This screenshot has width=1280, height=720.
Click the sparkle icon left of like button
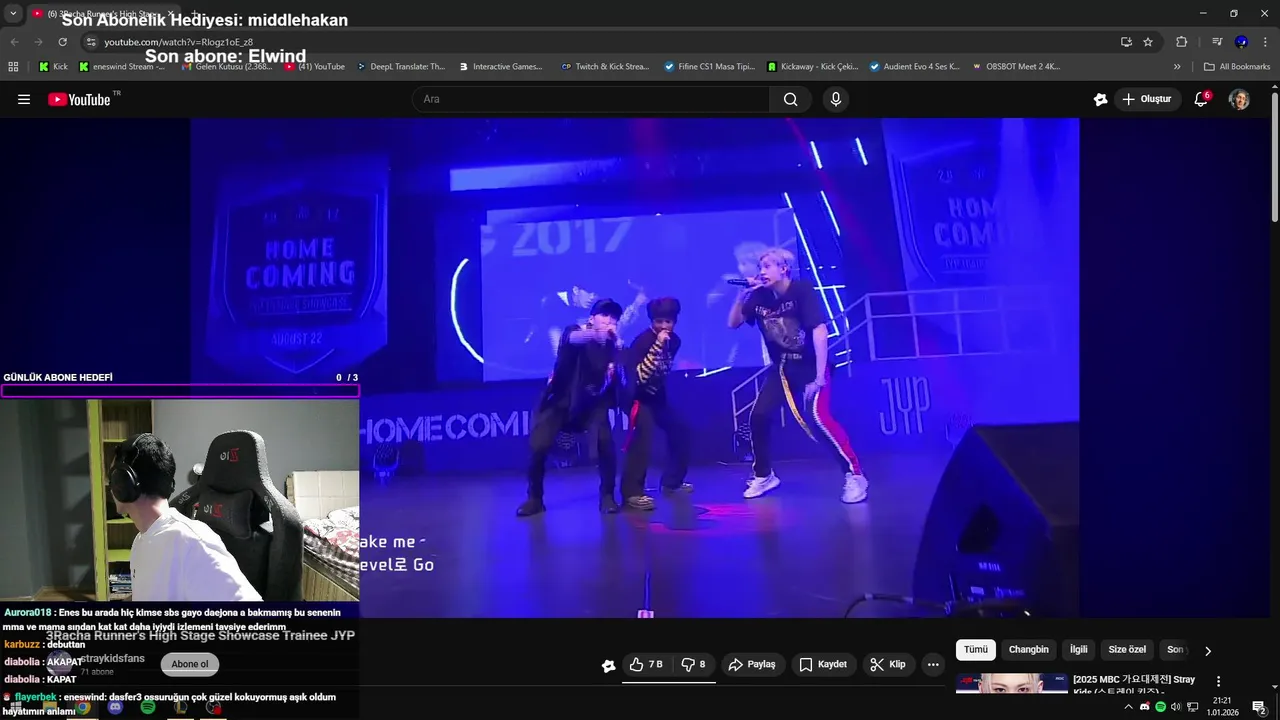(608, 665)
